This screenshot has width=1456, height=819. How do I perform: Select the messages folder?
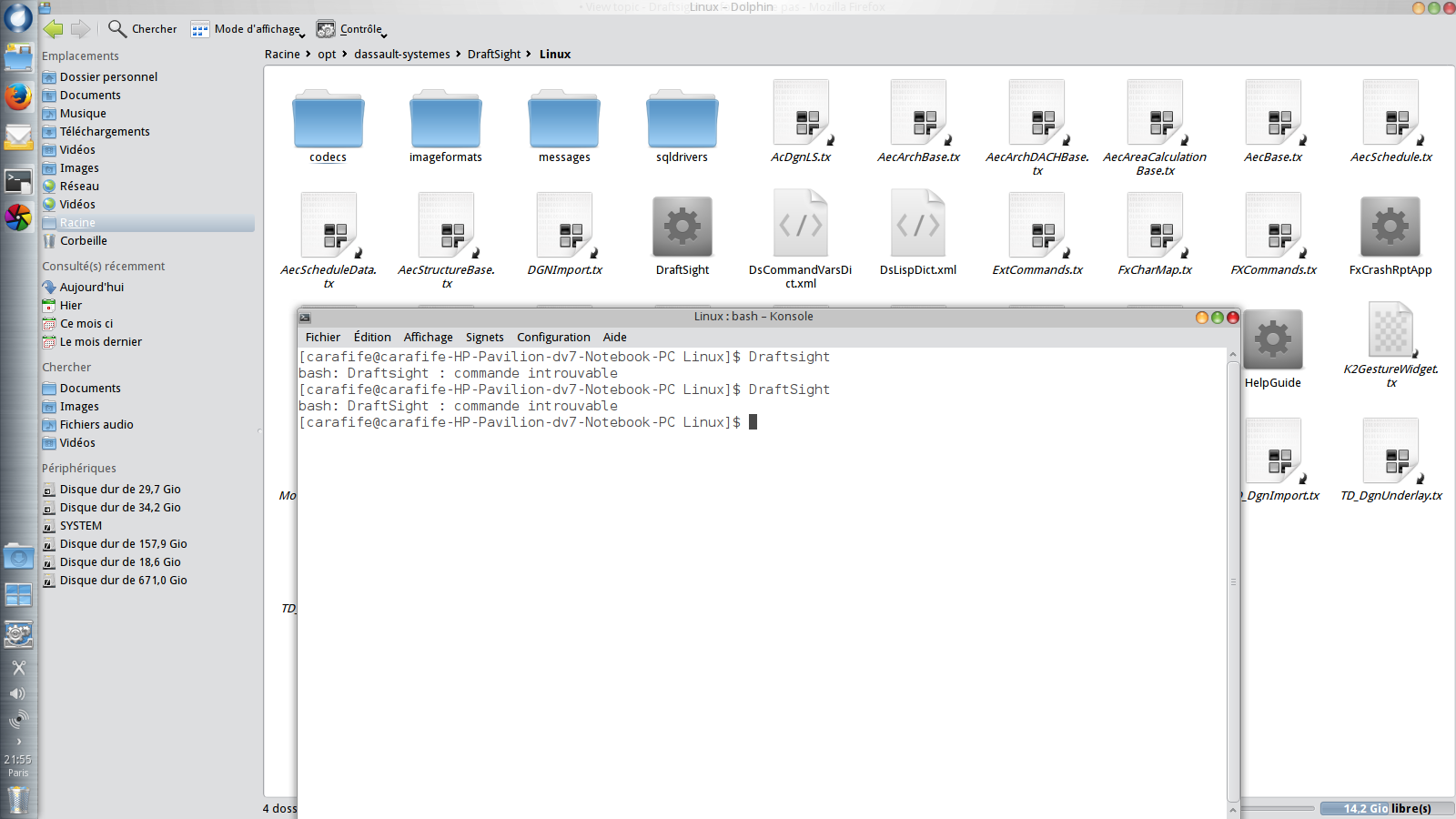click(x=564, y=119)
